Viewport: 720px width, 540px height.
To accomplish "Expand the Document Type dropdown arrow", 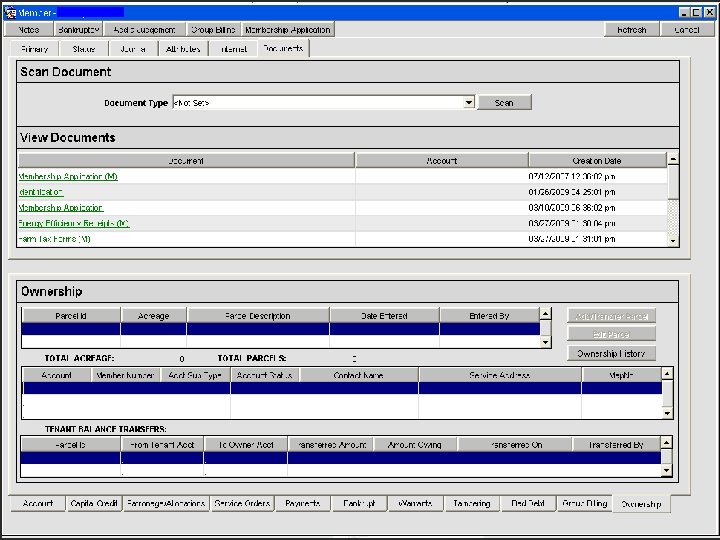I will [468, 103].
